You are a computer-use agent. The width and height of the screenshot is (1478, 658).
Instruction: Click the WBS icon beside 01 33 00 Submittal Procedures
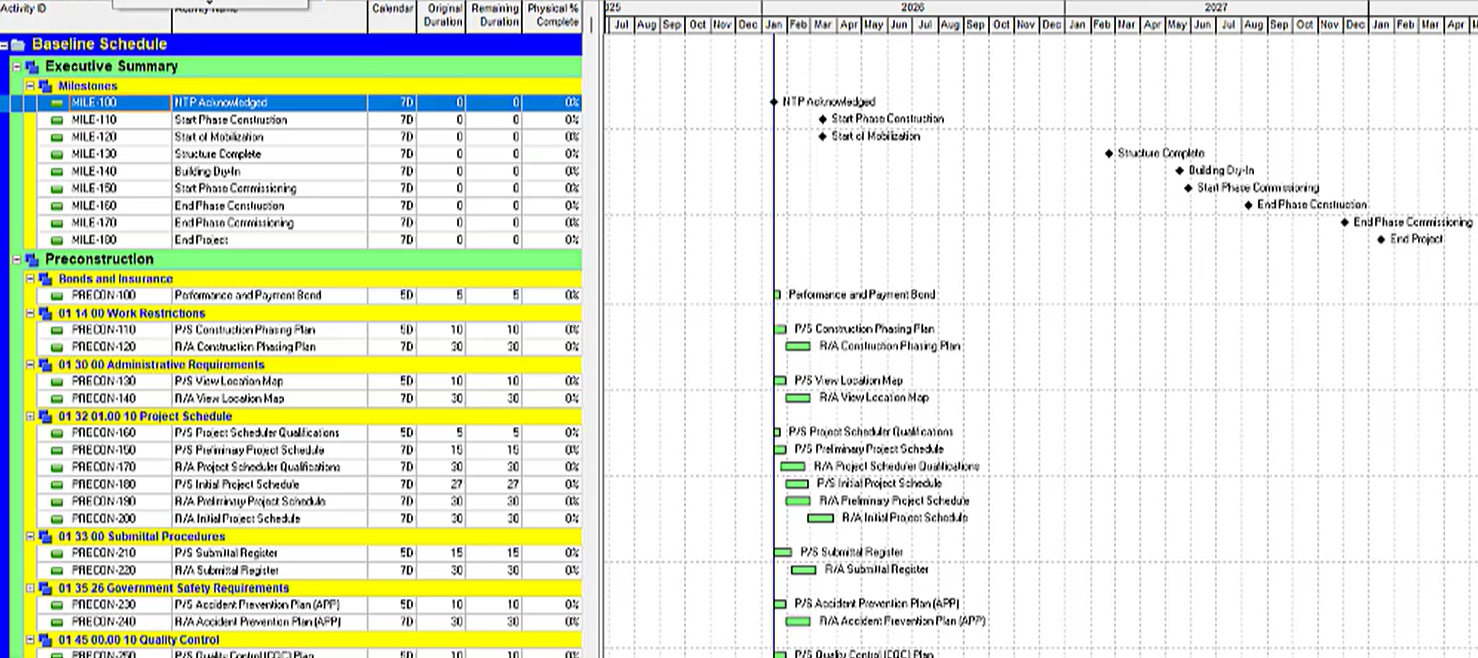[x=45, y=537]
